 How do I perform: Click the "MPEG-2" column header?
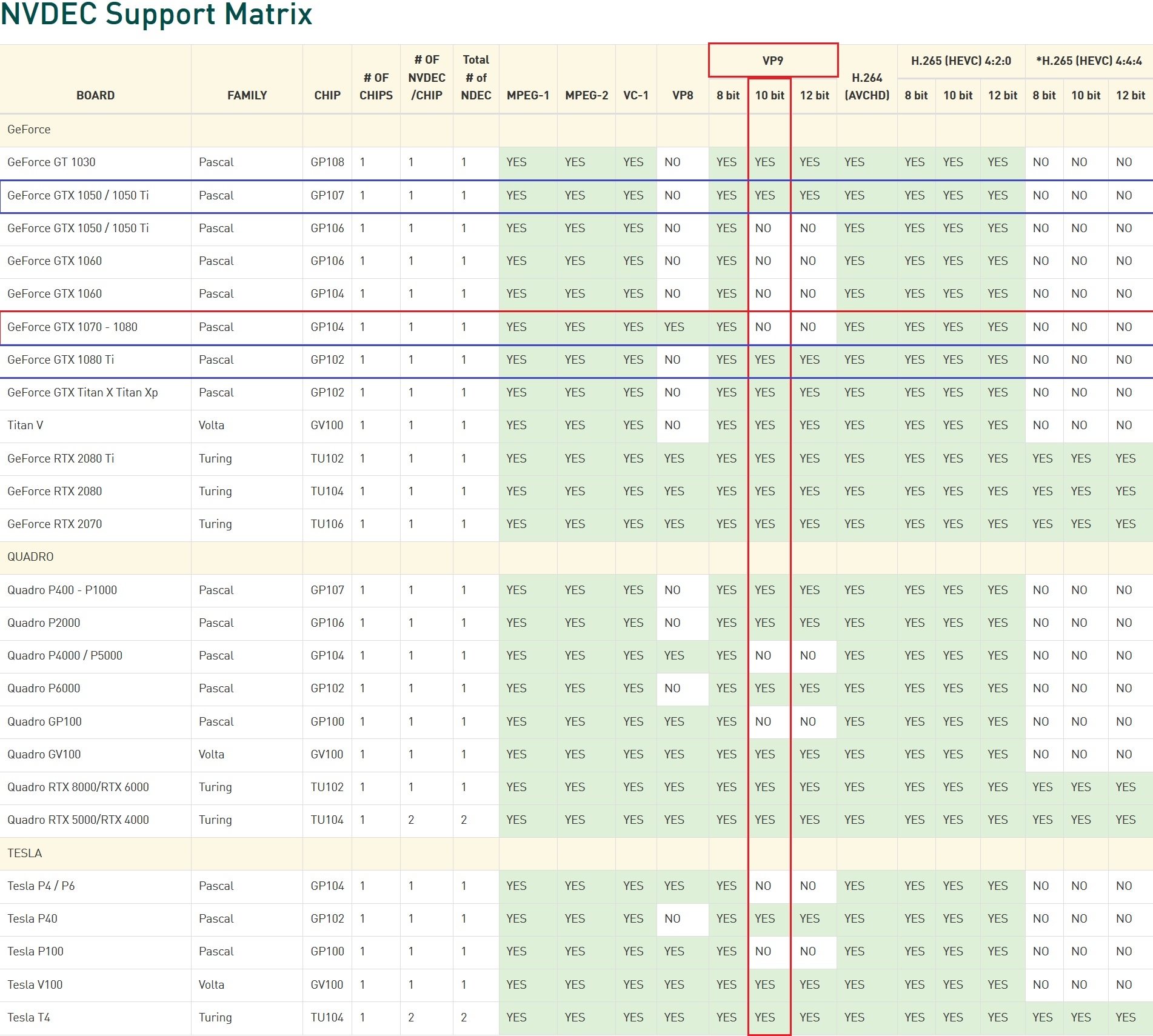pos(586,95)
